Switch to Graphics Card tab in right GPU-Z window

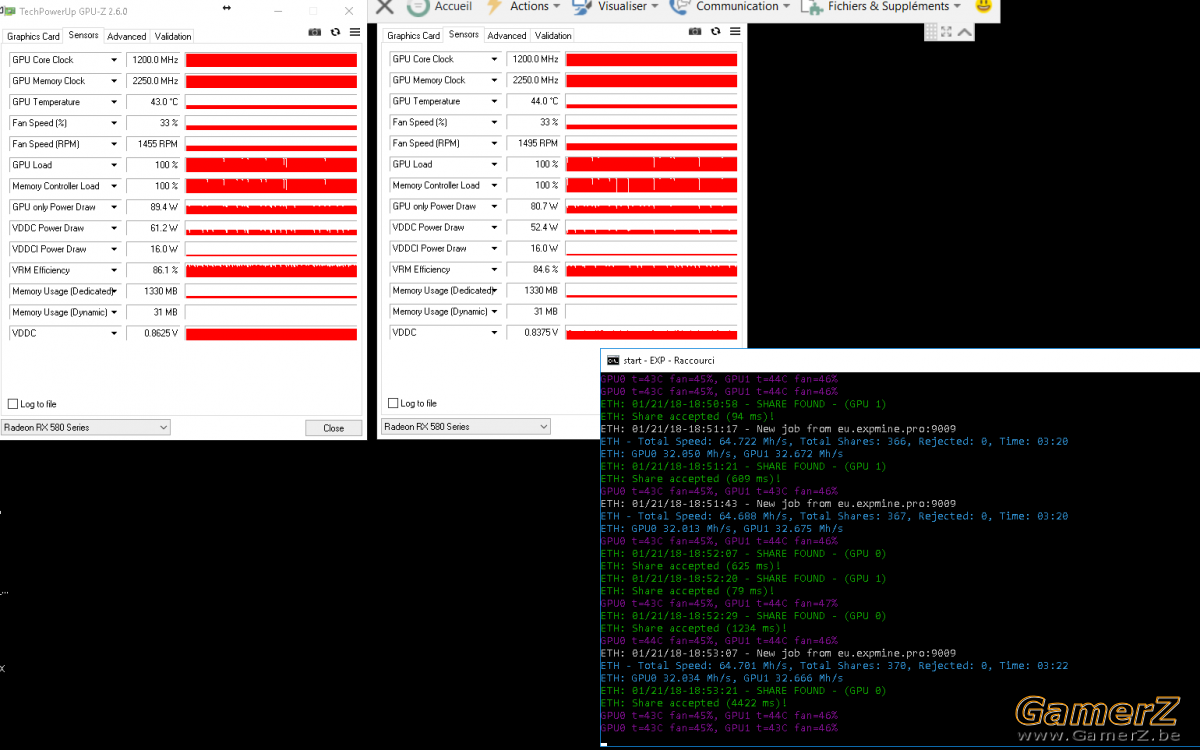(x=414, y=35)
